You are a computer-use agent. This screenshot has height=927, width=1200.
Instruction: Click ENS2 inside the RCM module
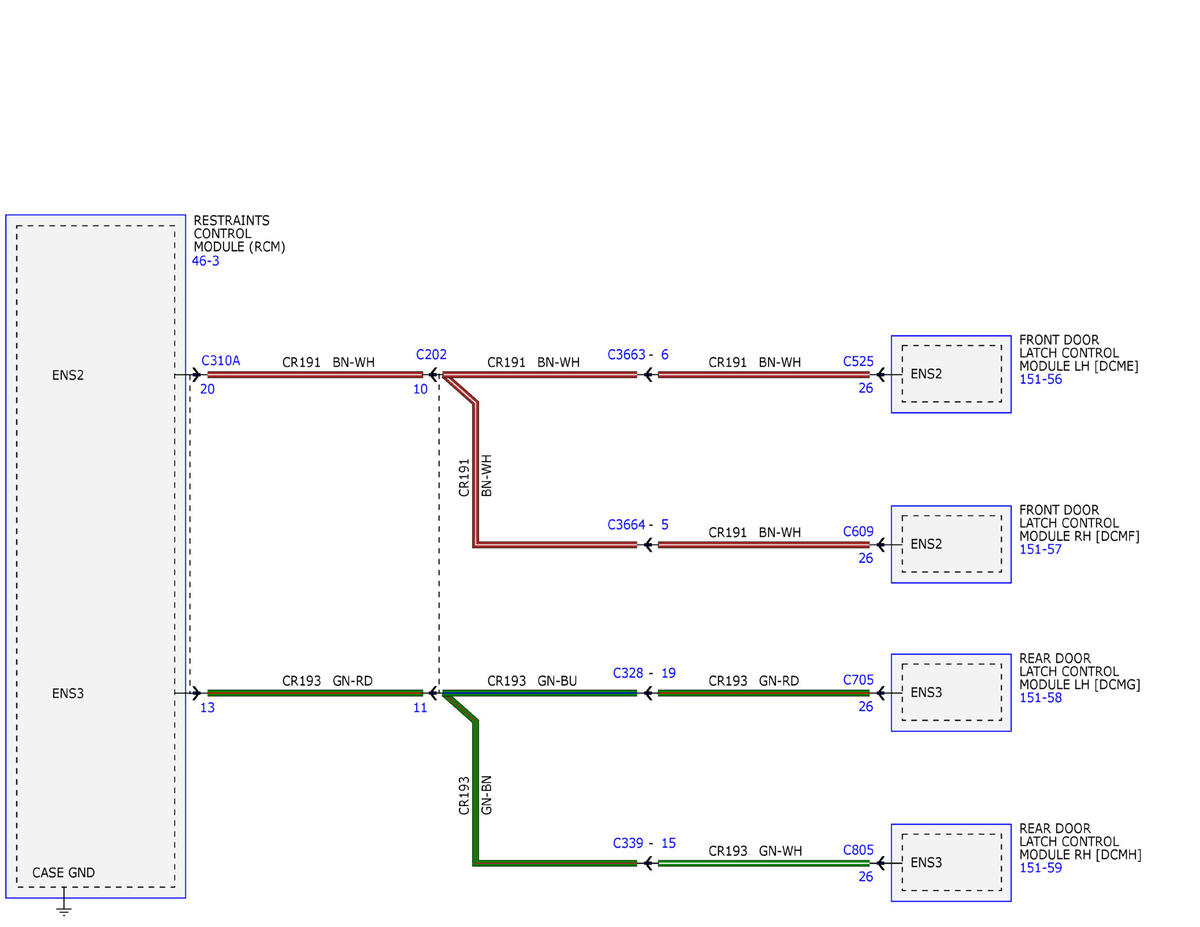click(68, 375)
